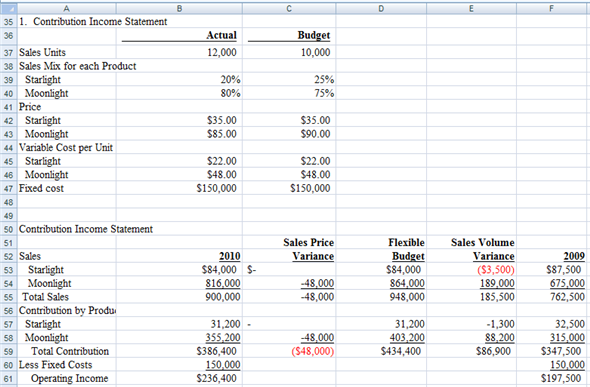Select actual sales units value 12,000
Screen dimensions: 590x387
(x=222, y=52)
